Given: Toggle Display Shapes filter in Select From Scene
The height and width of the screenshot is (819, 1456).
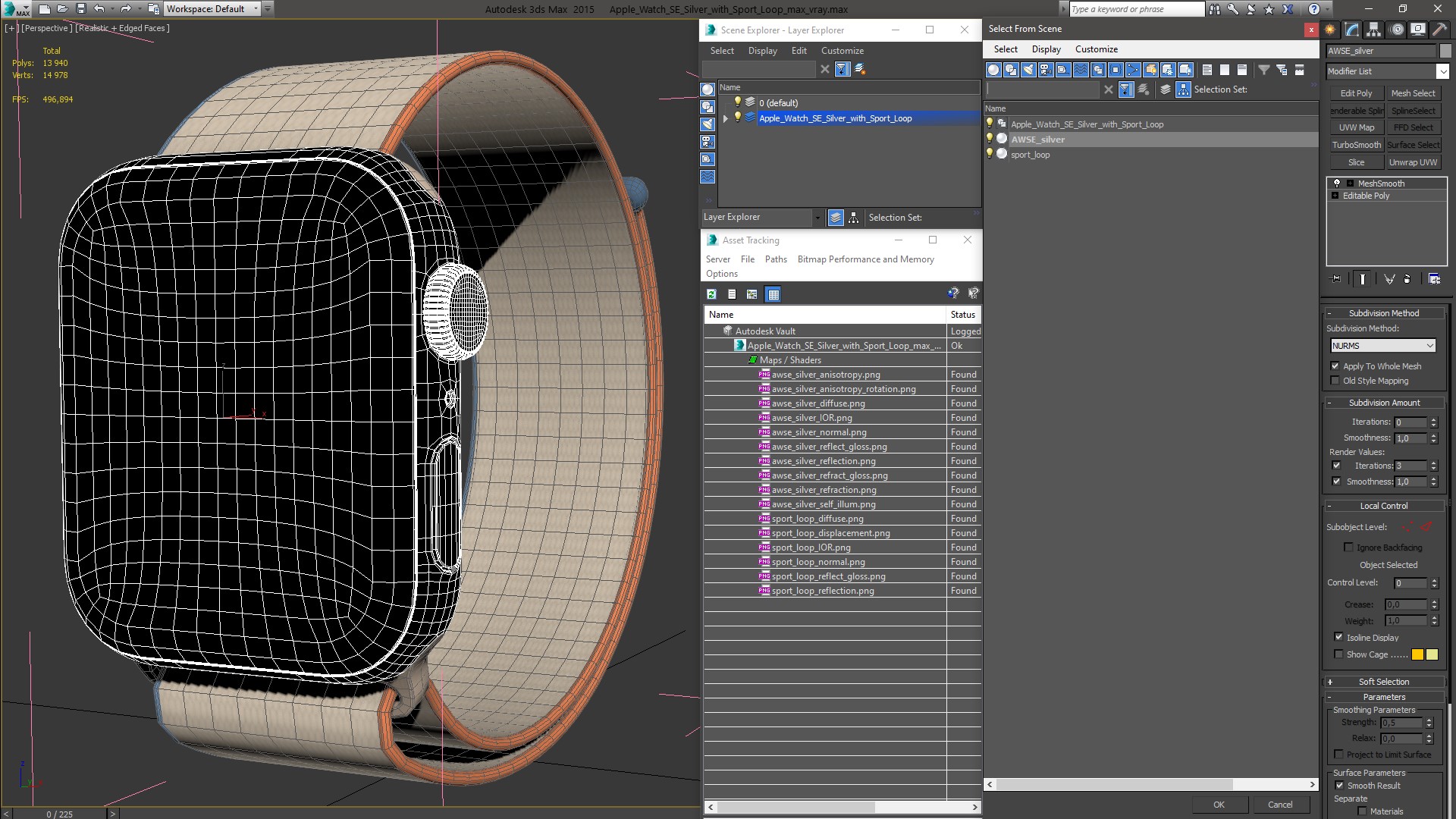Looking at the screenshot, I should (x=1011, y=70).
